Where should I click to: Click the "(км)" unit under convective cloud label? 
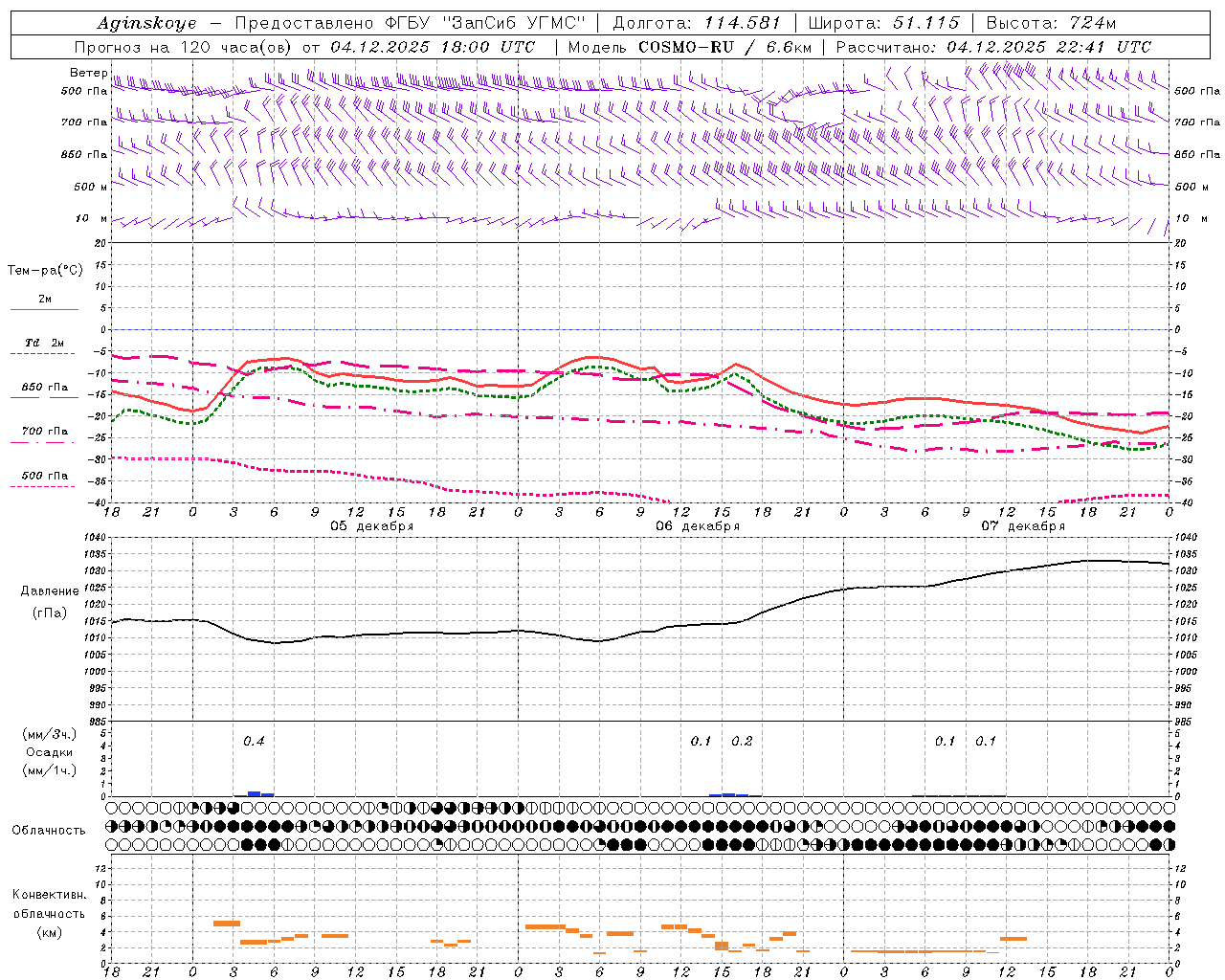[x=49, y=932]
